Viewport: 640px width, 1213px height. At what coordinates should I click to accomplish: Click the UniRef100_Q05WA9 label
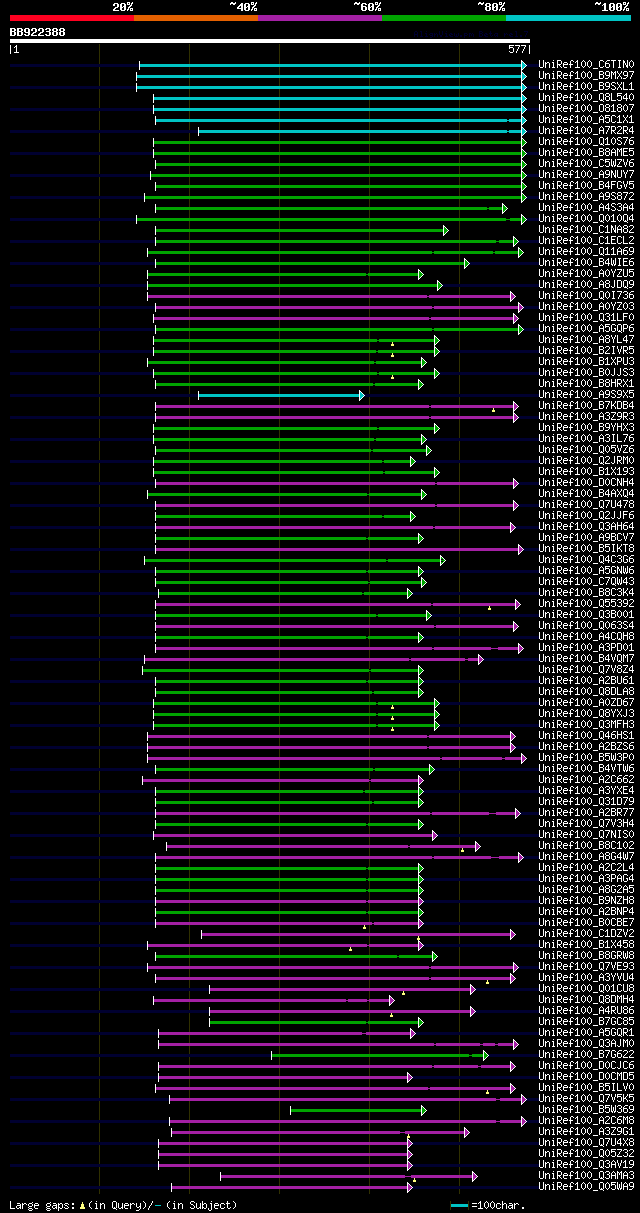coord(586,1187)
